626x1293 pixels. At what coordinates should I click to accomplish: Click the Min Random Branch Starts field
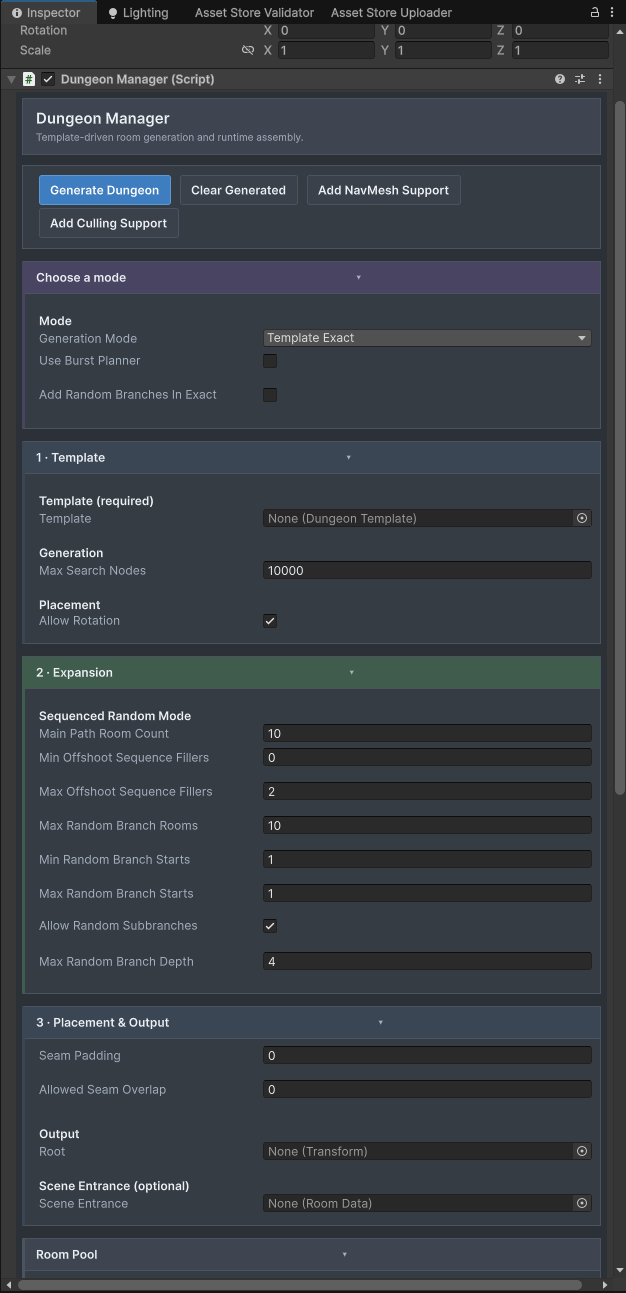[x=427, y=859]
